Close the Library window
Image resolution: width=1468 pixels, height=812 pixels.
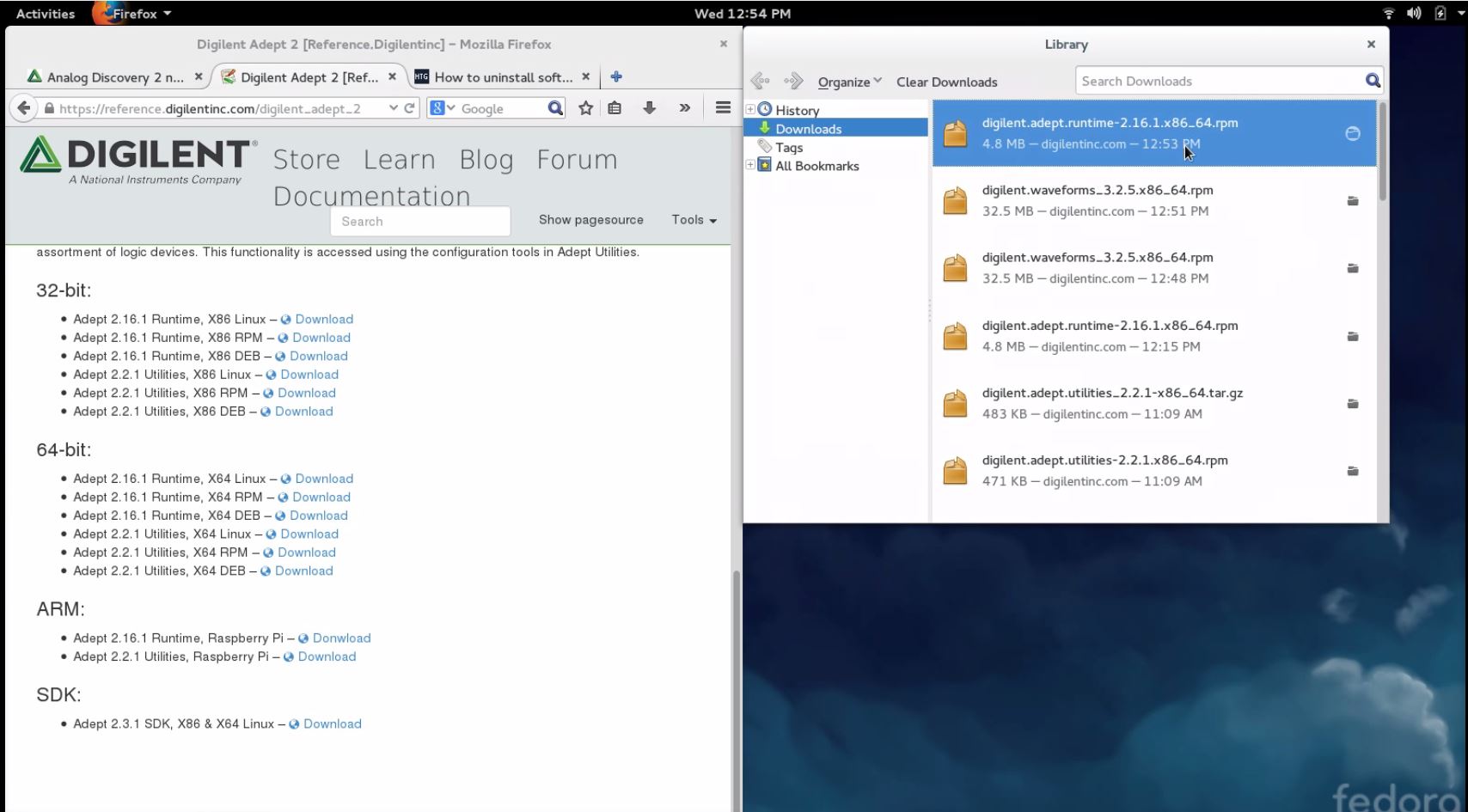point(1371,44)
